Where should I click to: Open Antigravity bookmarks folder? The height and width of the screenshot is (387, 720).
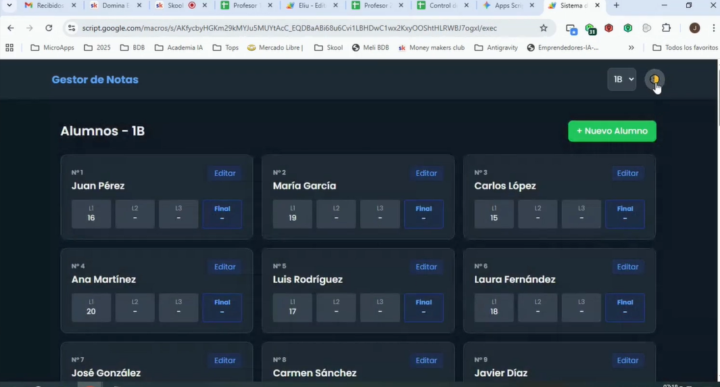pyautogui.click(x=496, y=47)
